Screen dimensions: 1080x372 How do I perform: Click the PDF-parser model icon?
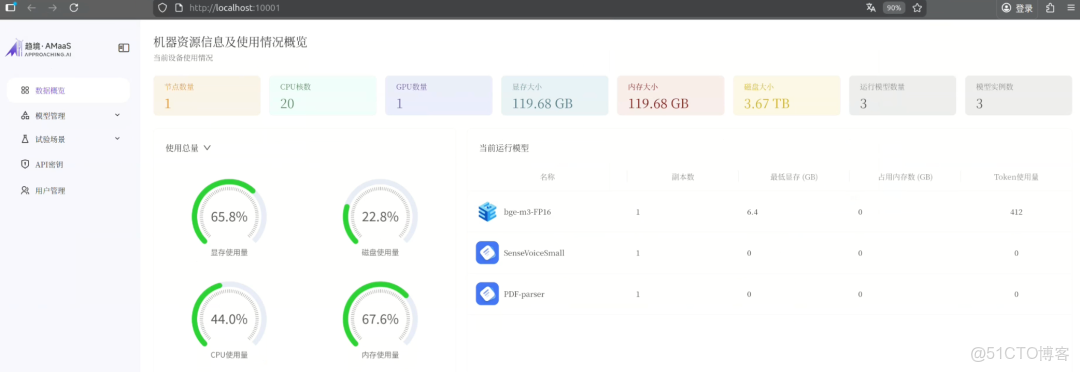(x=487, y=294)
